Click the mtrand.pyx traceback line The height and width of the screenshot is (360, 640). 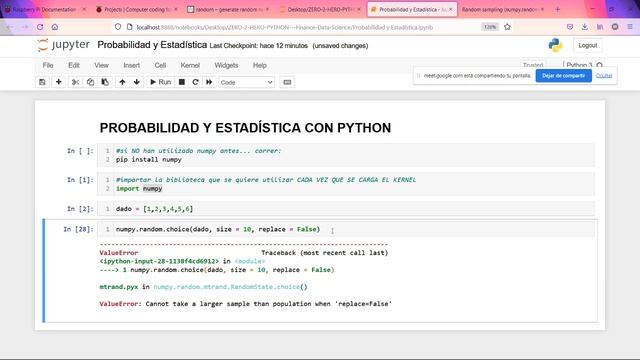click(203, 287)
